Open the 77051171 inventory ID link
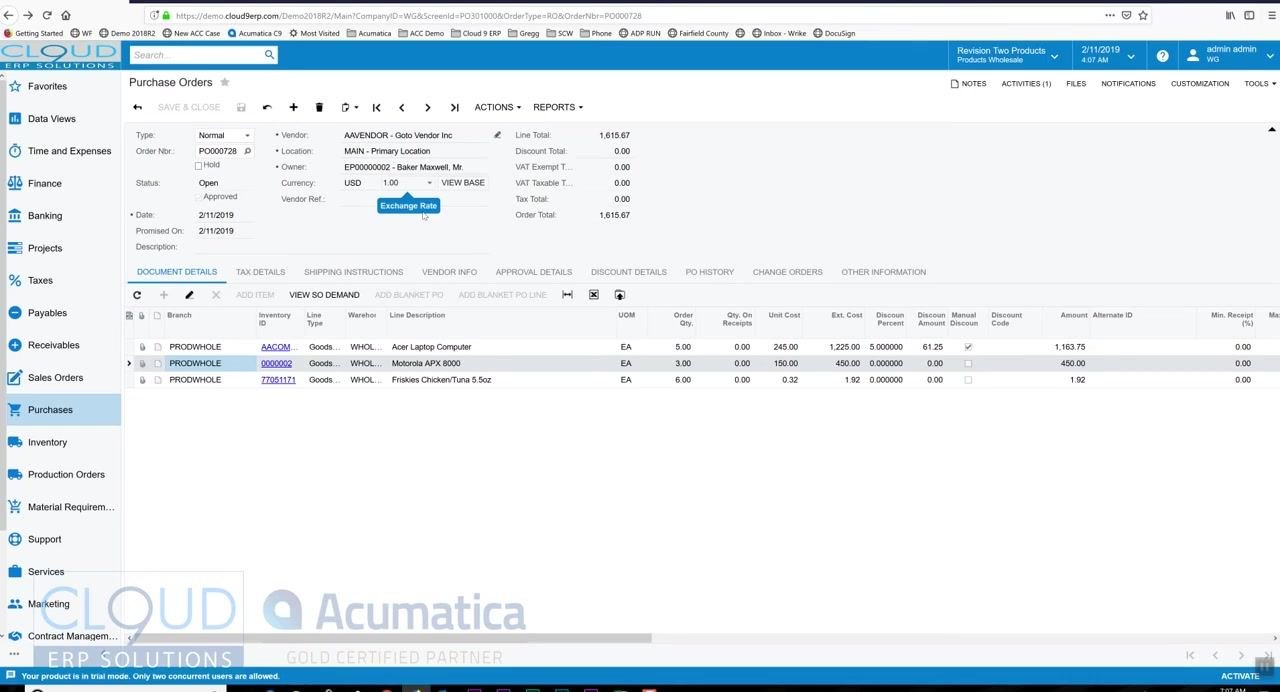1280x692 pixels. tap(278, 380)
